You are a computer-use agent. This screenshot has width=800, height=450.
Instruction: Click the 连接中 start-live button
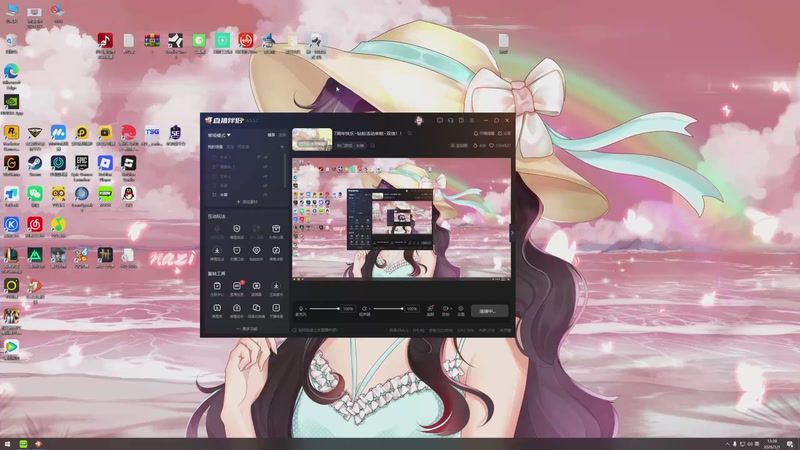point(490,311)
